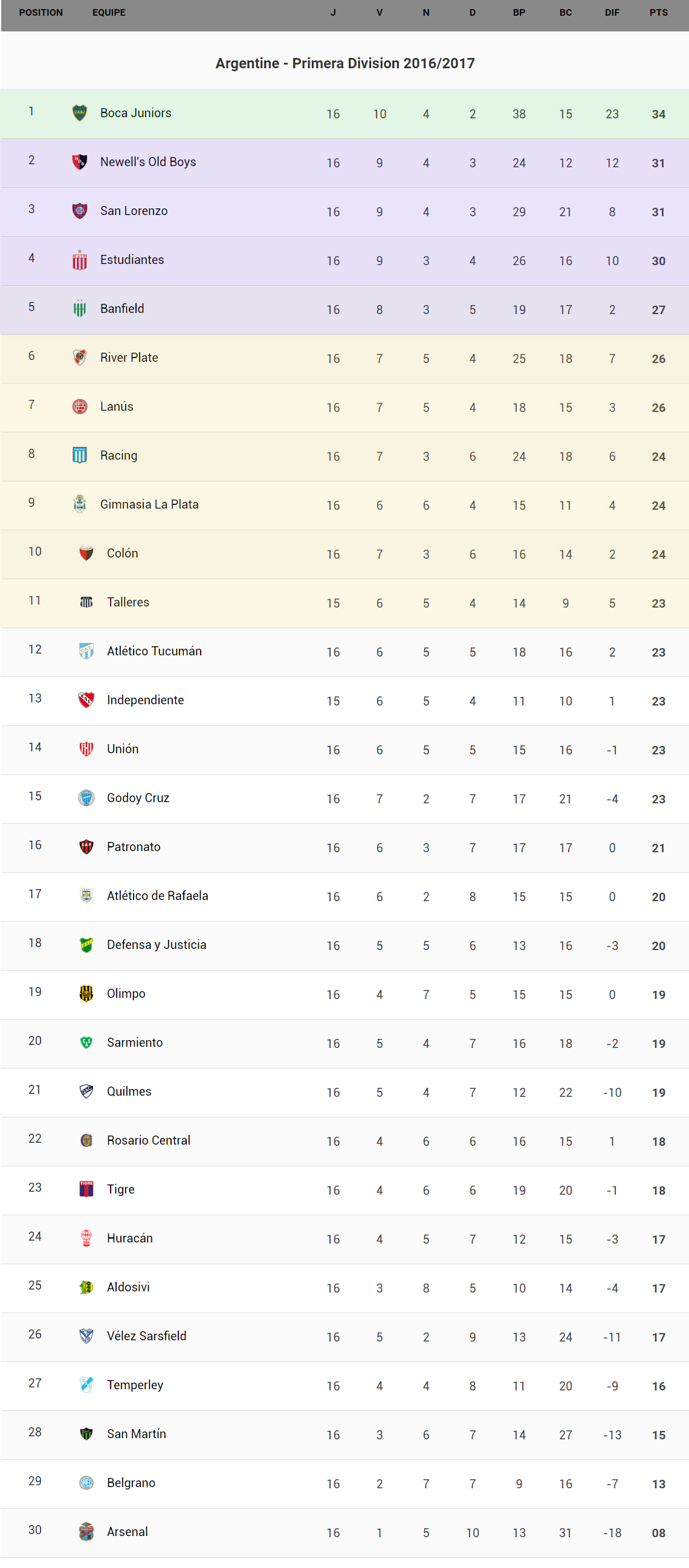This screenshot has width=689, height=1568.
Task: Click the Defensa y Justicia crest
Action: (x=86, y=945)
